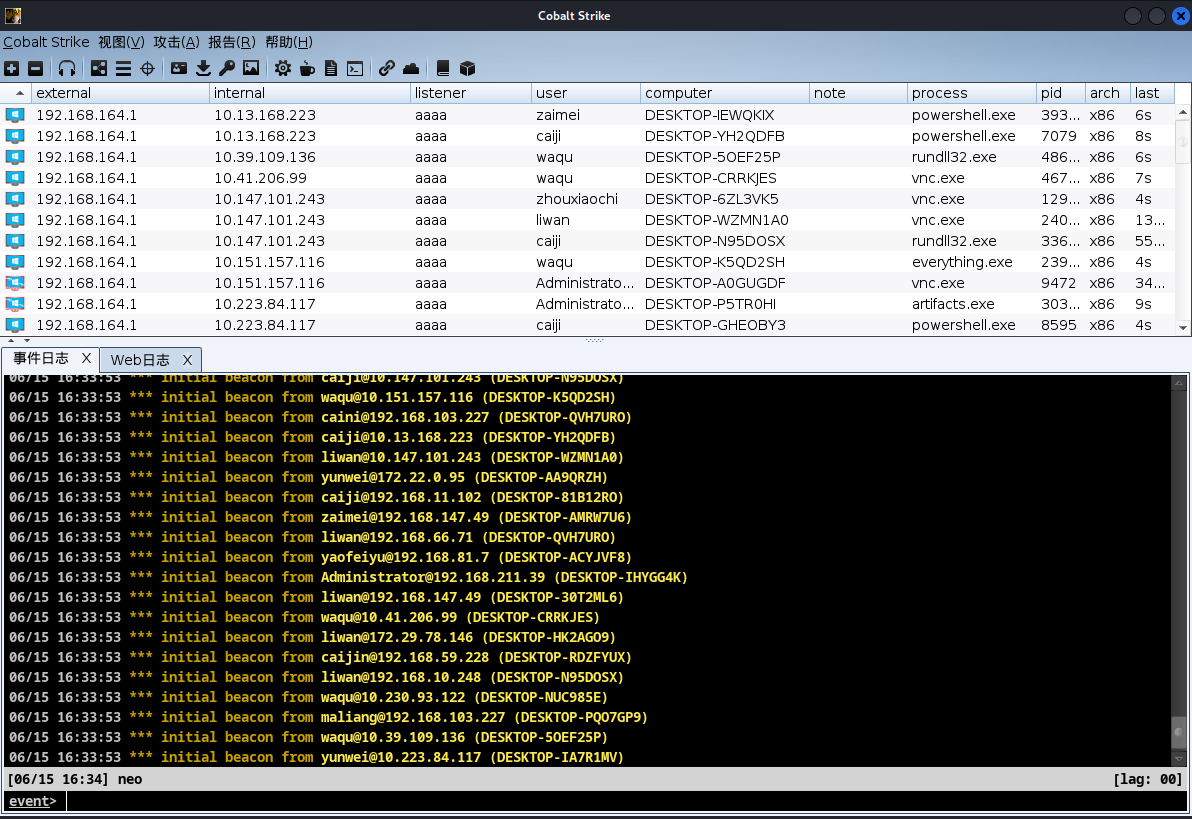Click the disconnect minus icon
Image resolution: width=1192 pixels, height=819 pixels.
tap(35, 68)
